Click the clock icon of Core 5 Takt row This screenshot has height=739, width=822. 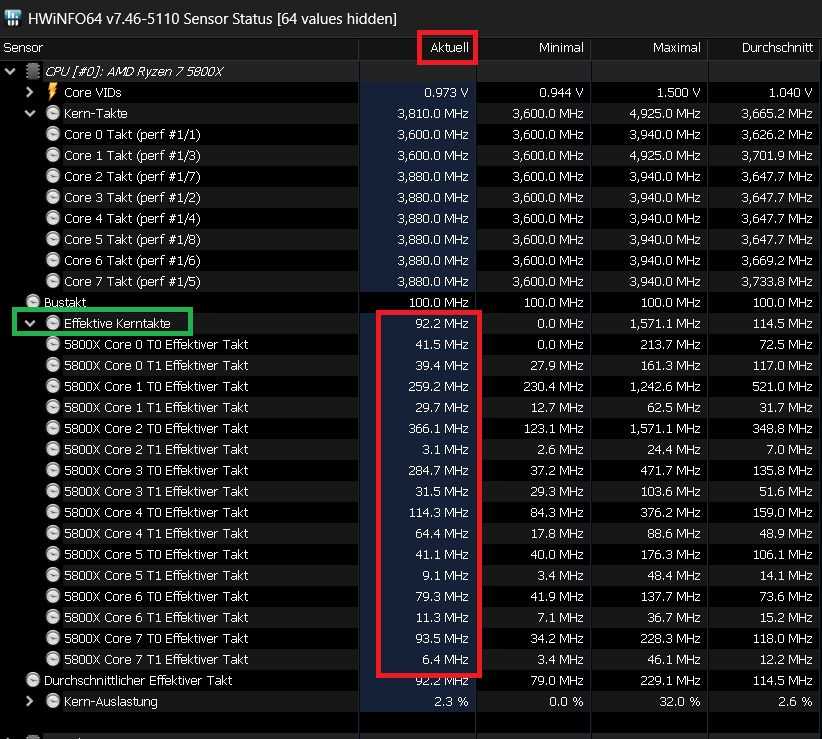[53, 238]
